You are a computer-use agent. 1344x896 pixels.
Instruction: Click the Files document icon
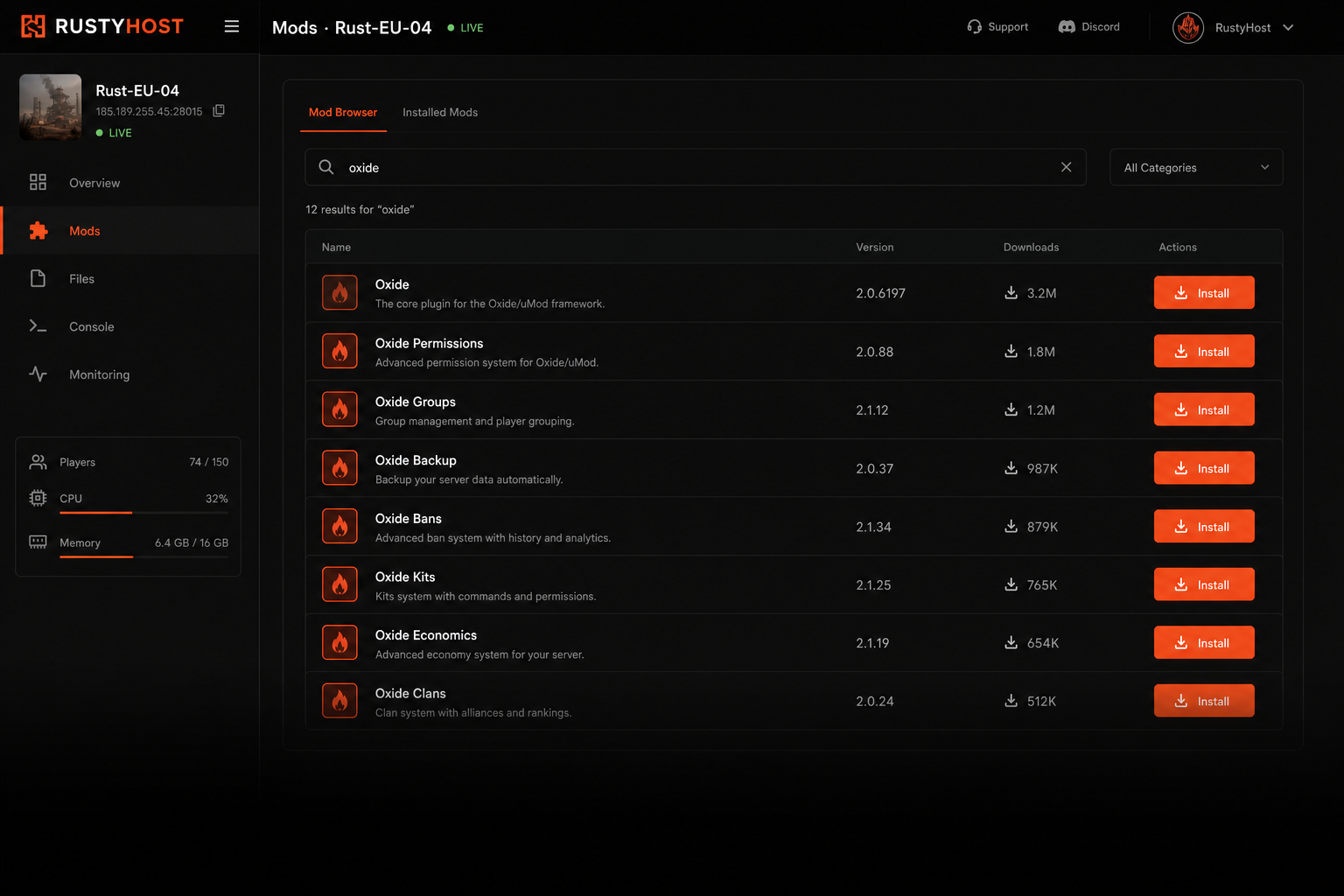tap(38, 278)
